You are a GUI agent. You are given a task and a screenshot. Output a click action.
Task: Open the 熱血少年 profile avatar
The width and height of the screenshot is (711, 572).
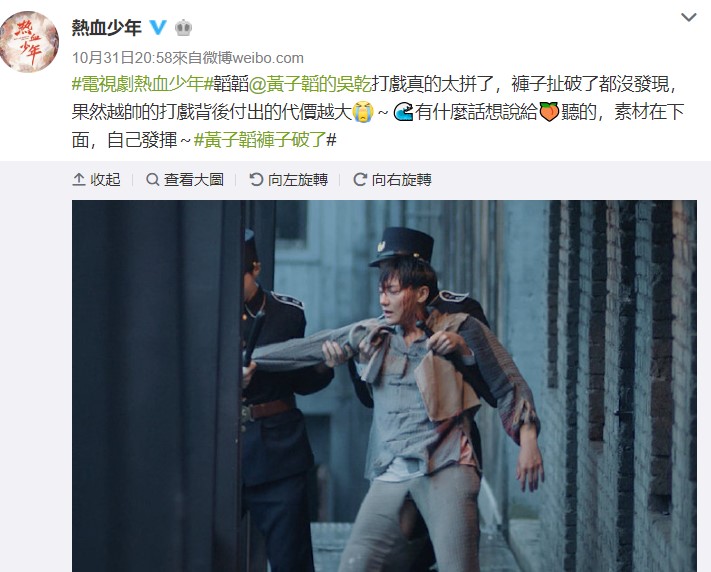29,42
